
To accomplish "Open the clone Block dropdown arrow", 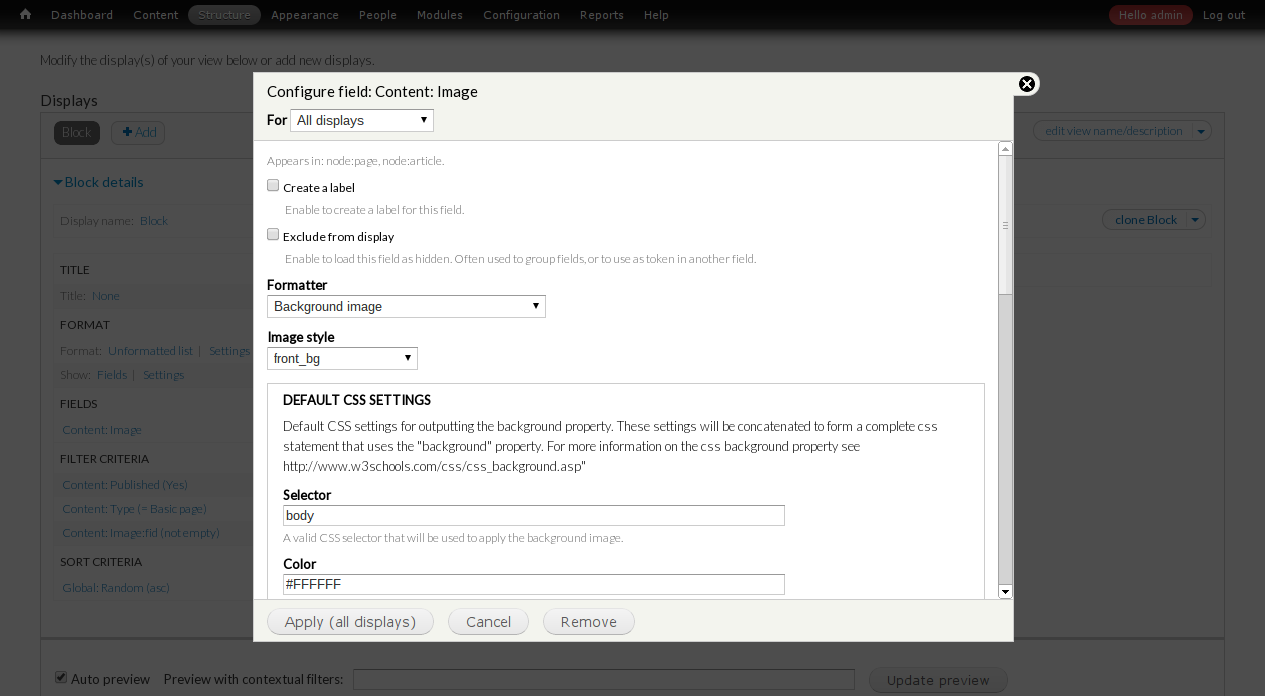I will tap(1197, 220).
